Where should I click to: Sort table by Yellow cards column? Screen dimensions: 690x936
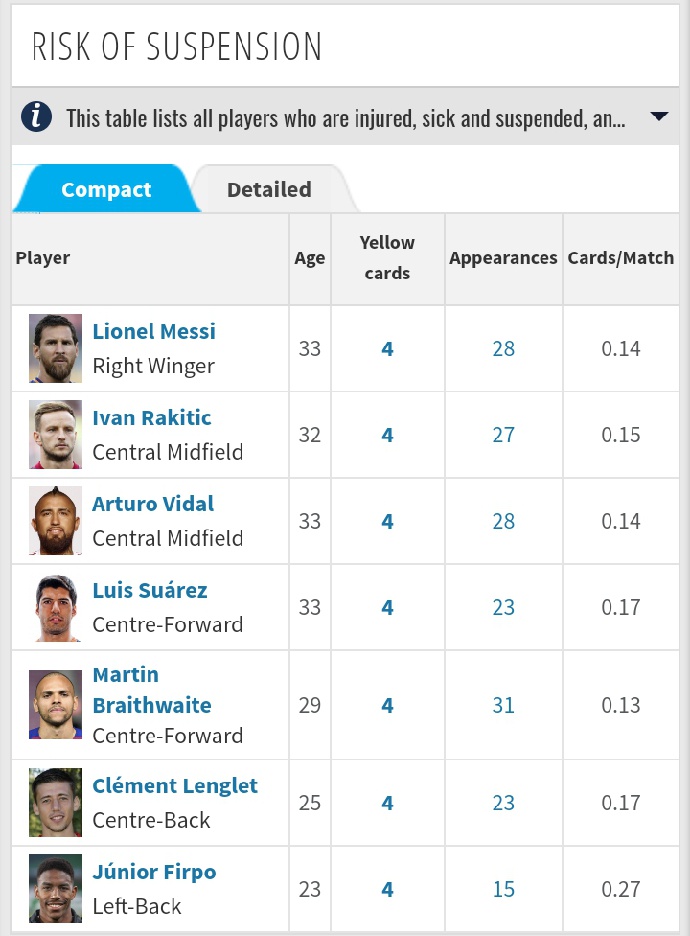[x=387, y=258]
